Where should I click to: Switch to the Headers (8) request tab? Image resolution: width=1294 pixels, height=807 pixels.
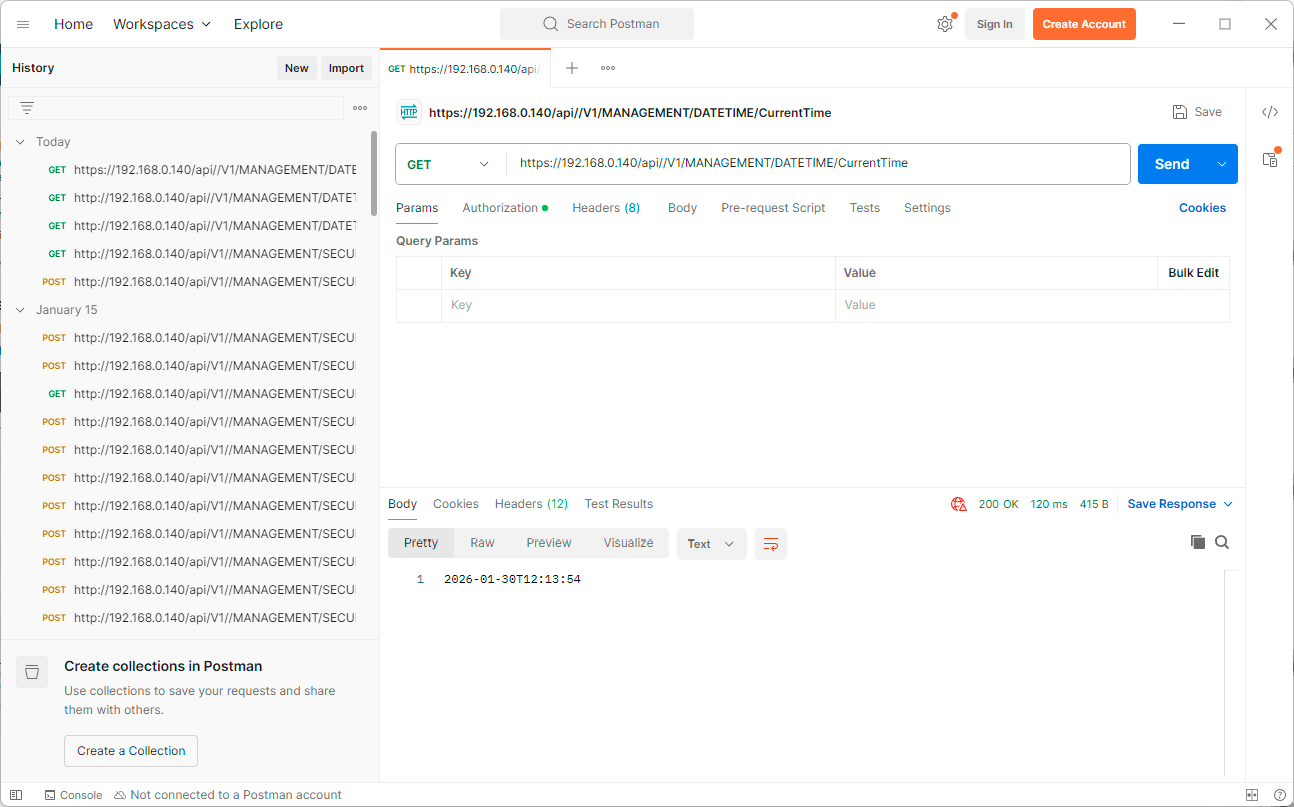click(x=606, y=208)
